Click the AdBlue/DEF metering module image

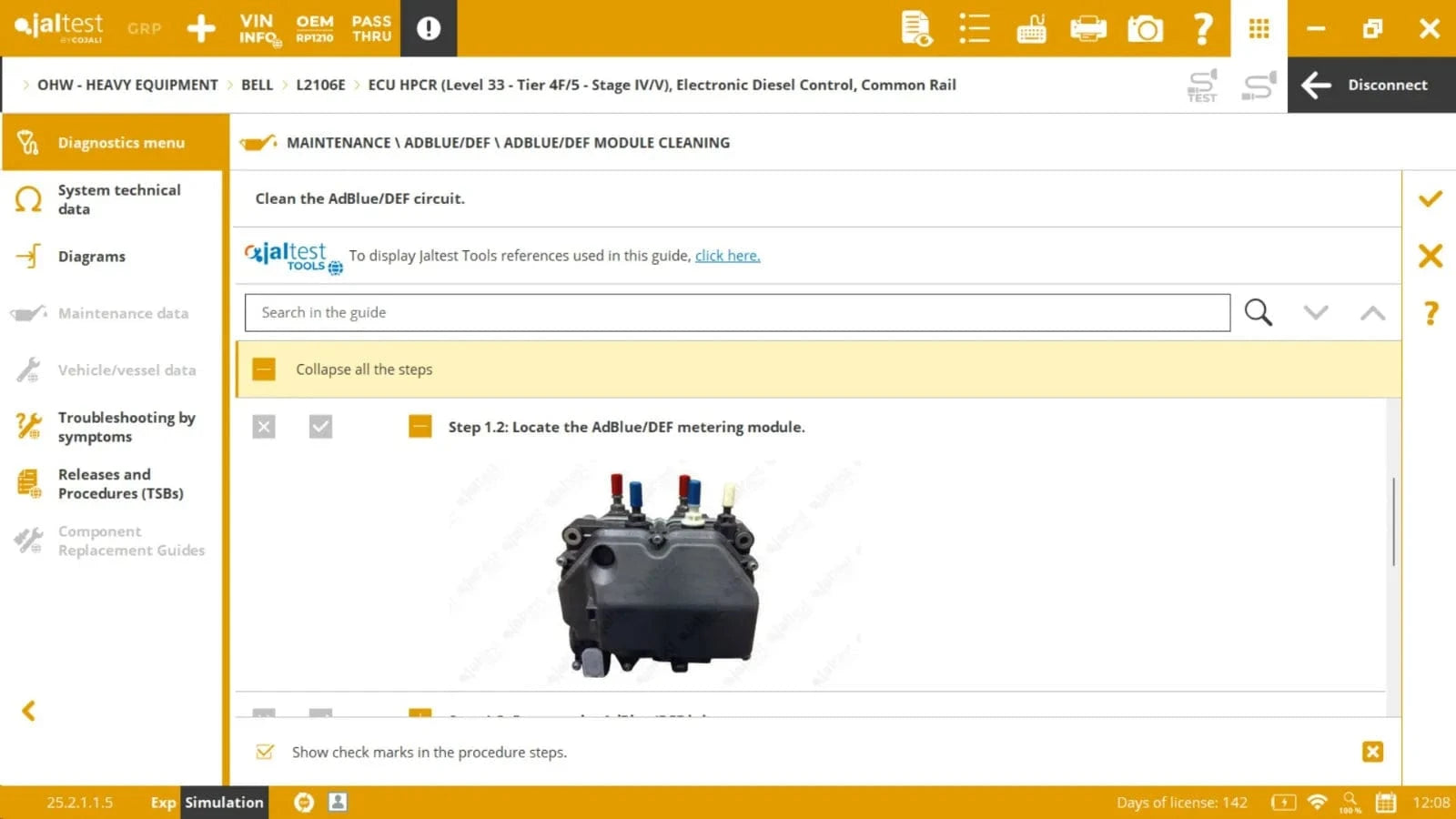(x=657, y=575)
